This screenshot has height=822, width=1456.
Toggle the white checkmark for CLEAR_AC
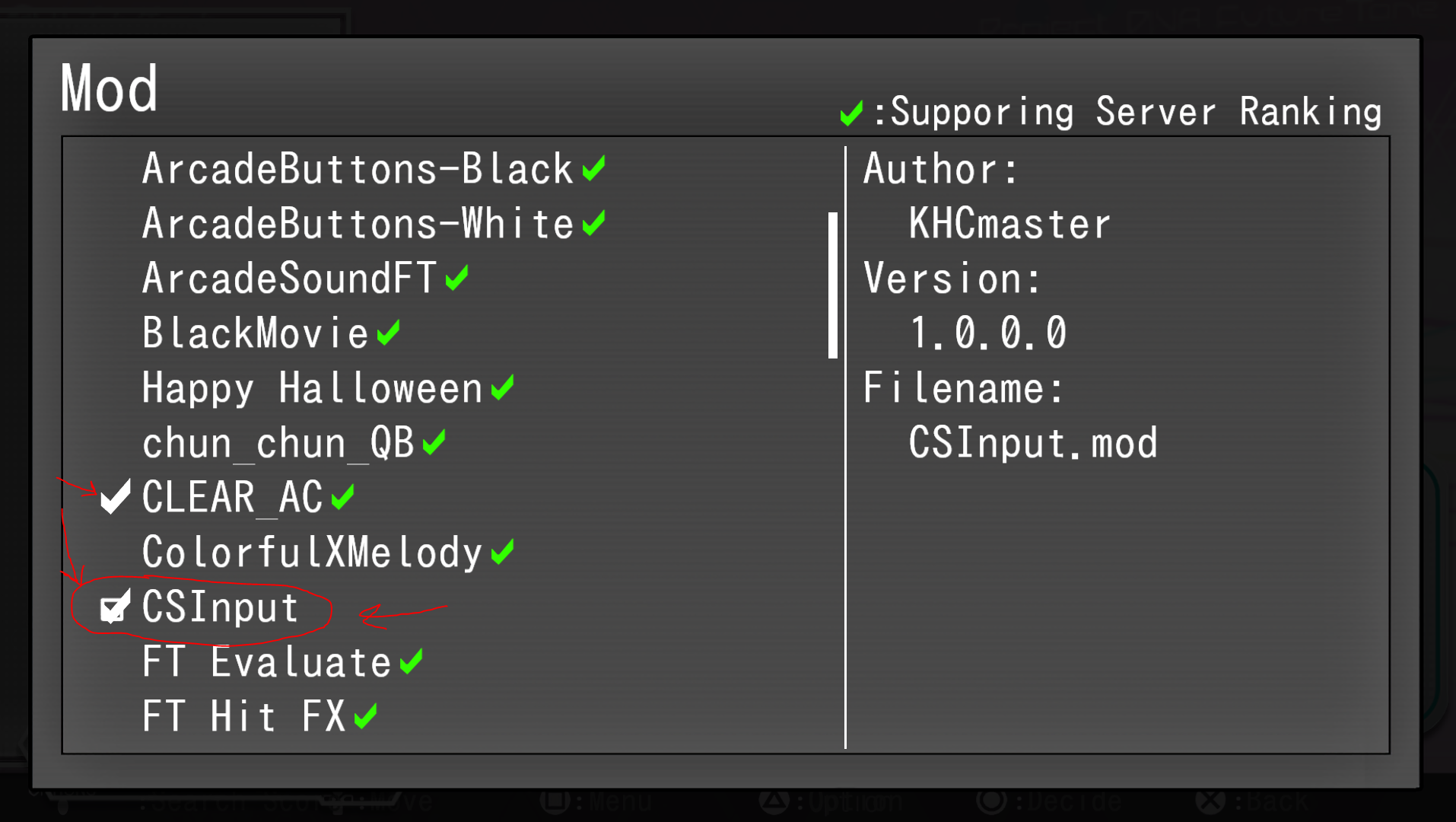click(115, 497)
